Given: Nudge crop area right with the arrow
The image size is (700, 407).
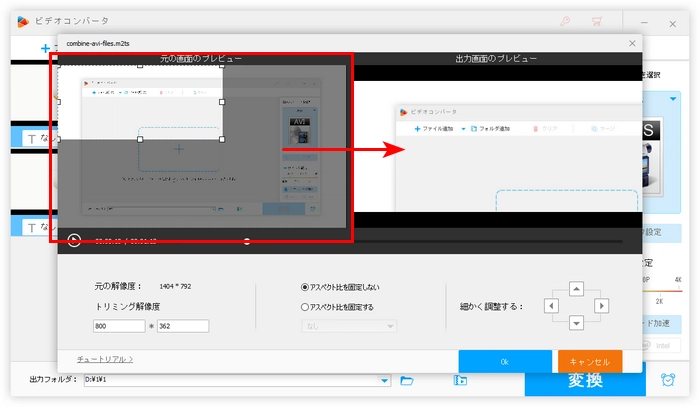Looking at the screenshot, I should pyautogui.click(x=601, y=305).
